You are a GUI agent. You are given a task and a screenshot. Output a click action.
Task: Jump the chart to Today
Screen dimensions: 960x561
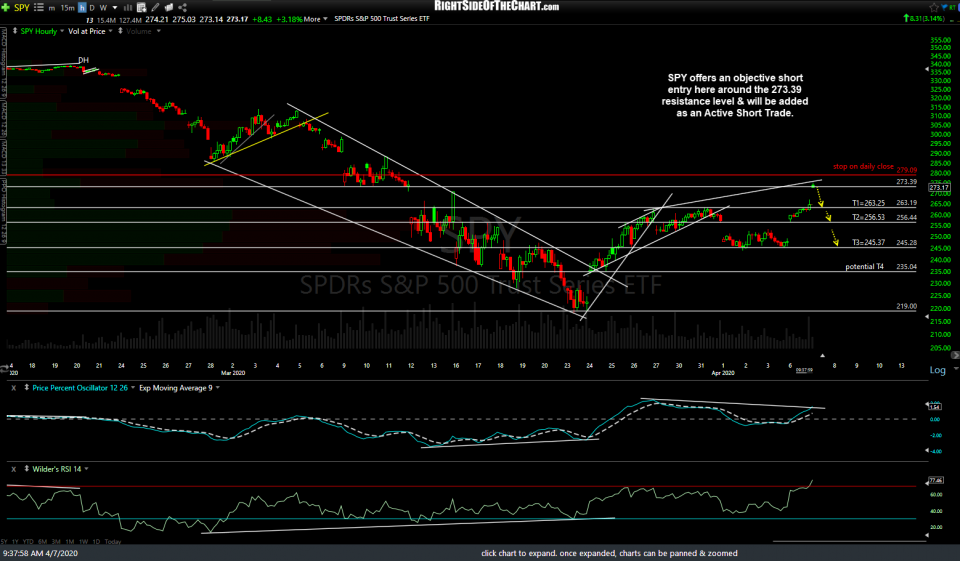point(113,541)
